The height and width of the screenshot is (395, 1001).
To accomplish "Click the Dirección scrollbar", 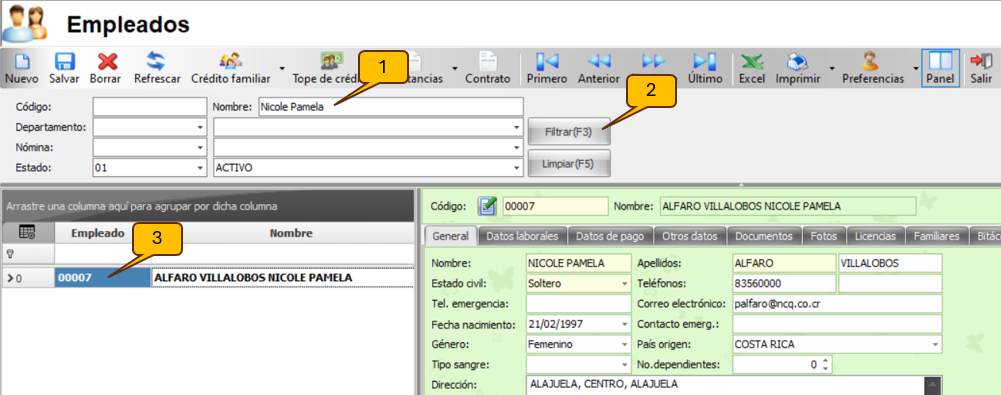I will click(x=934, y=385).
